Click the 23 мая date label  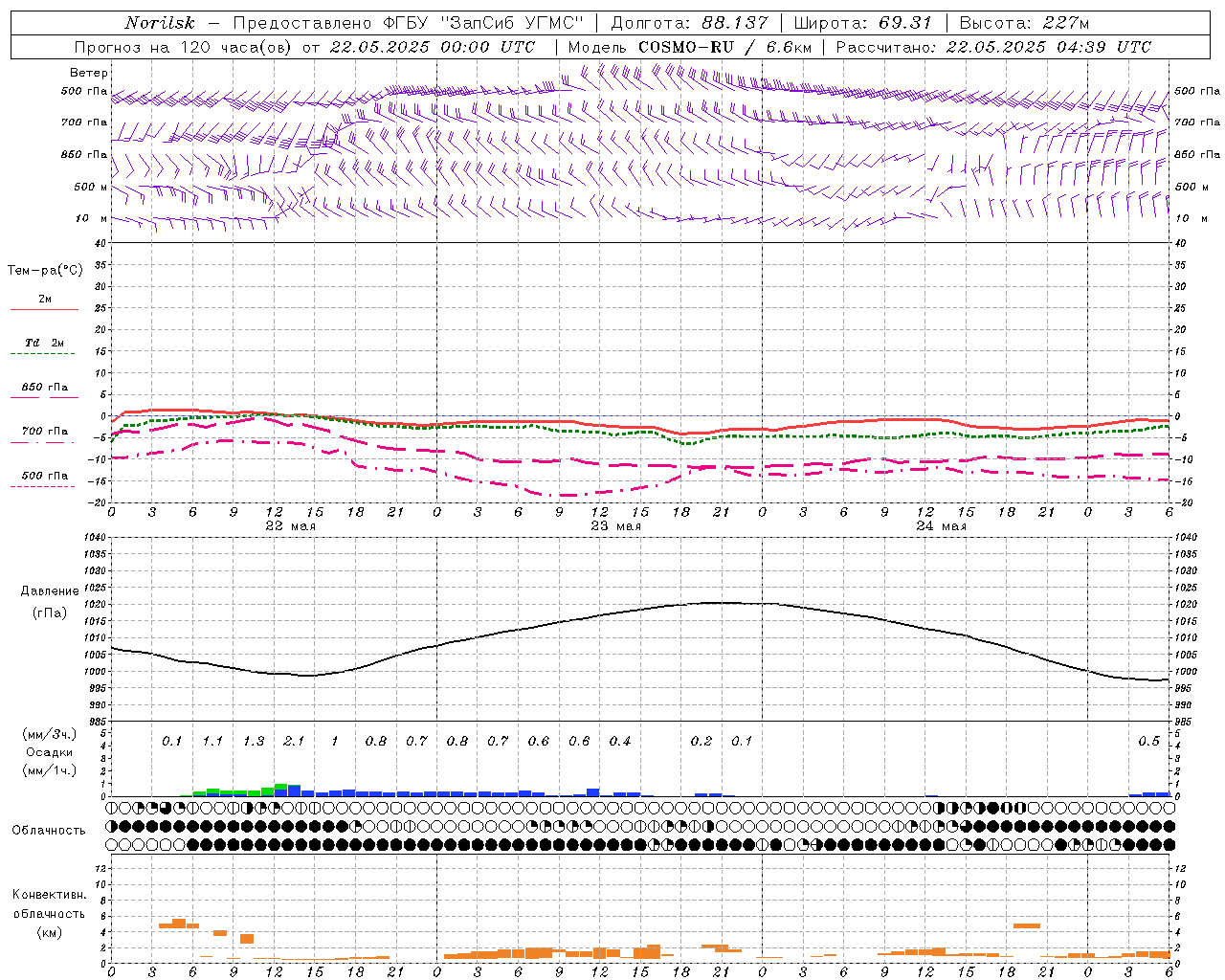point(615,526)
